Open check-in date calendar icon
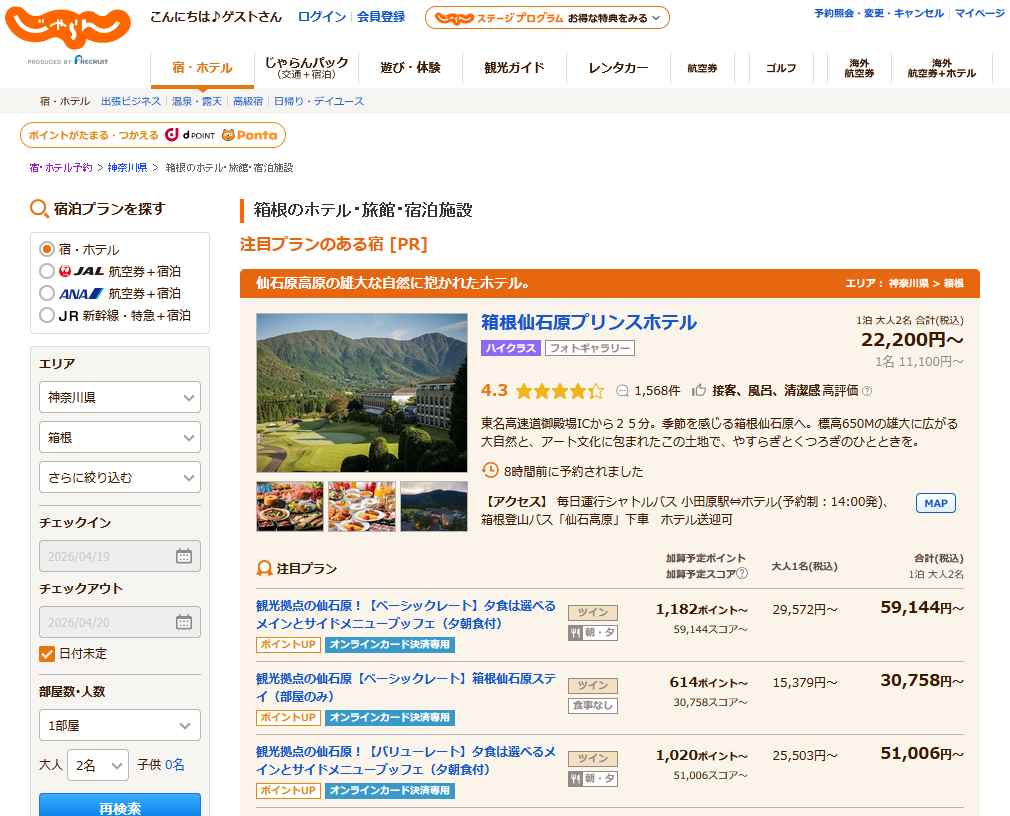This screenshot has width=1010, height=816. 183,556
